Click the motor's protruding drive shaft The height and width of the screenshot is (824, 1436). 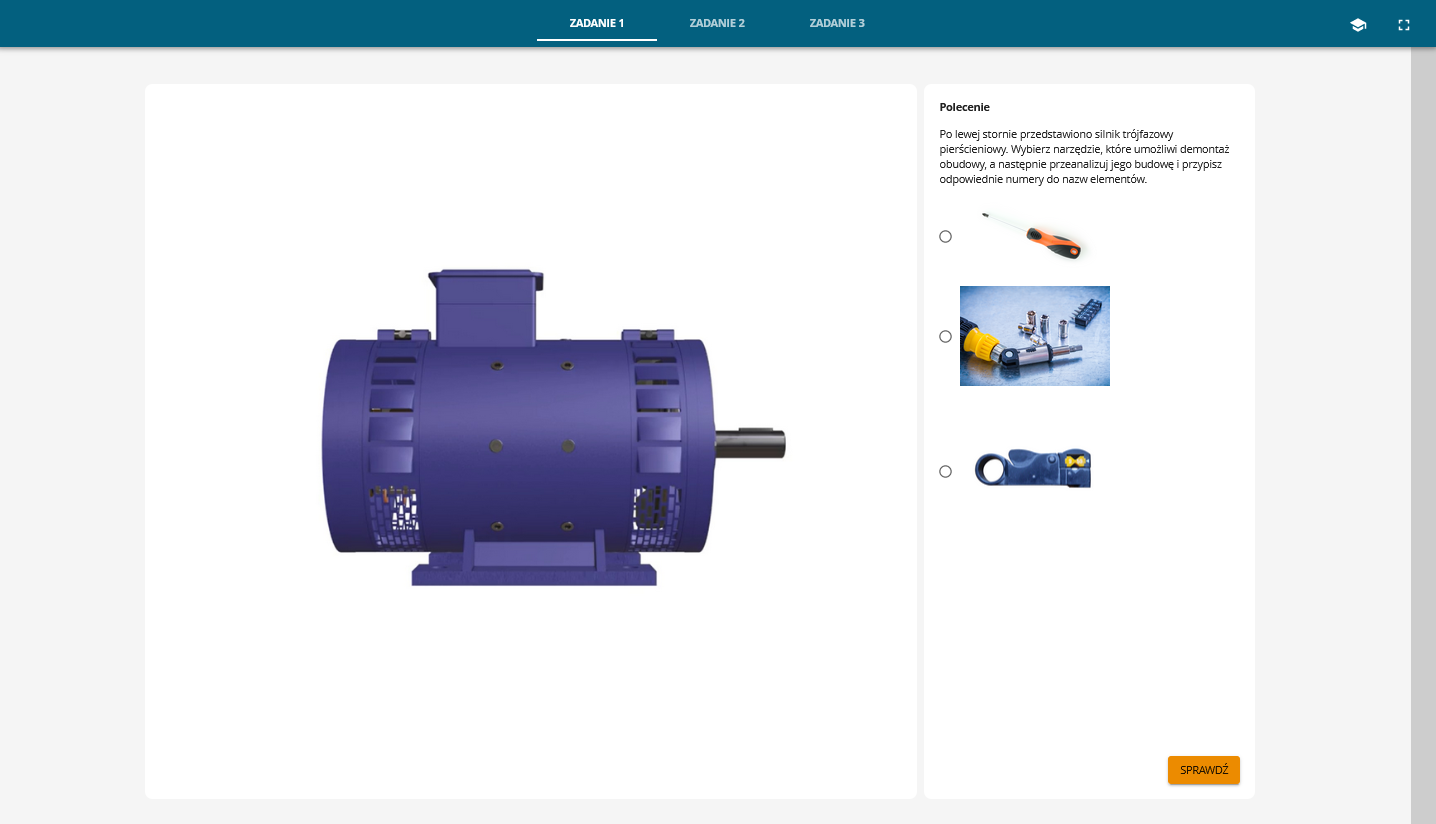(751, 445)
